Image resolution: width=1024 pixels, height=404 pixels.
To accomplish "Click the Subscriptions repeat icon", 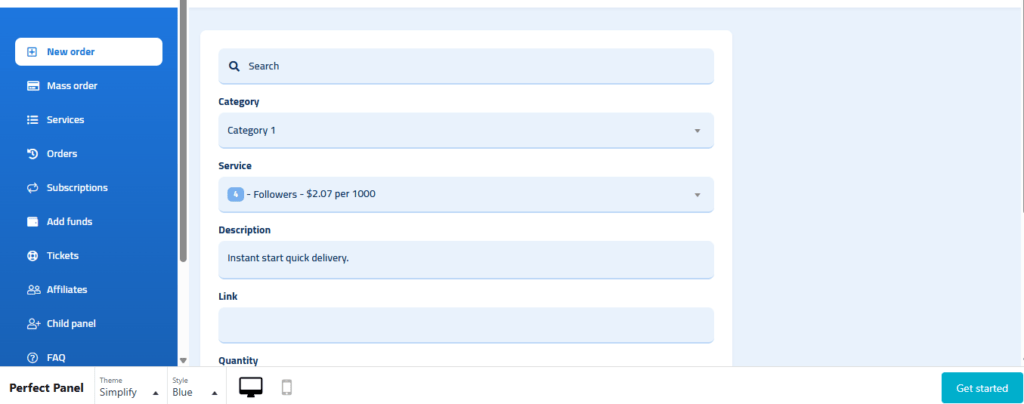I will point(33,187).
